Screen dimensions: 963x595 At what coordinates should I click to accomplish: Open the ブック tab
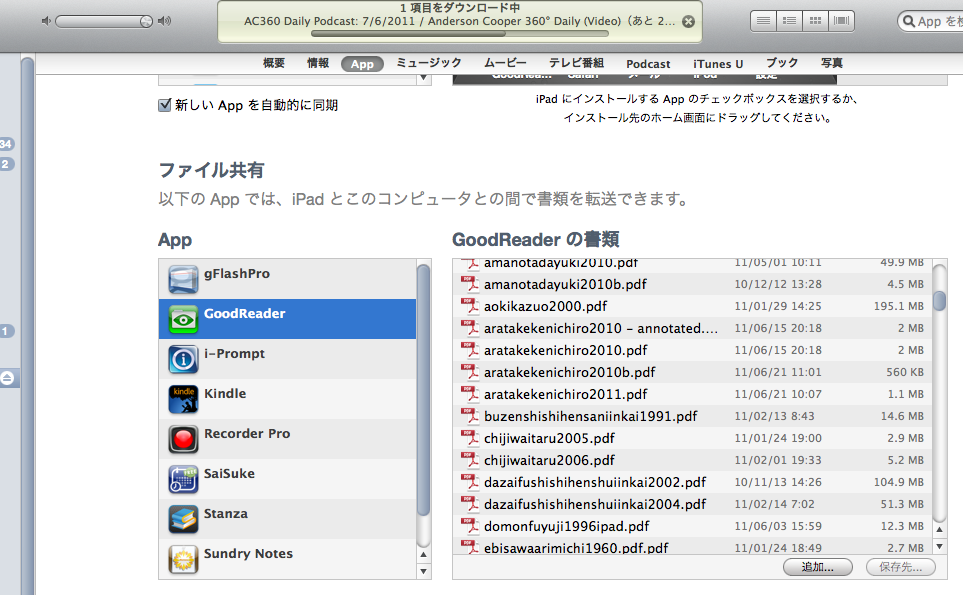(782, 63)
